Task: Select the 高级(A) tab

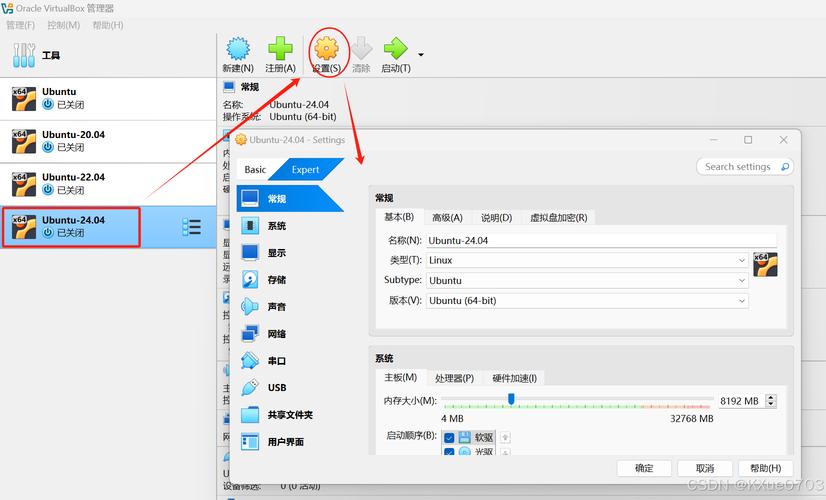Action: 447,218
